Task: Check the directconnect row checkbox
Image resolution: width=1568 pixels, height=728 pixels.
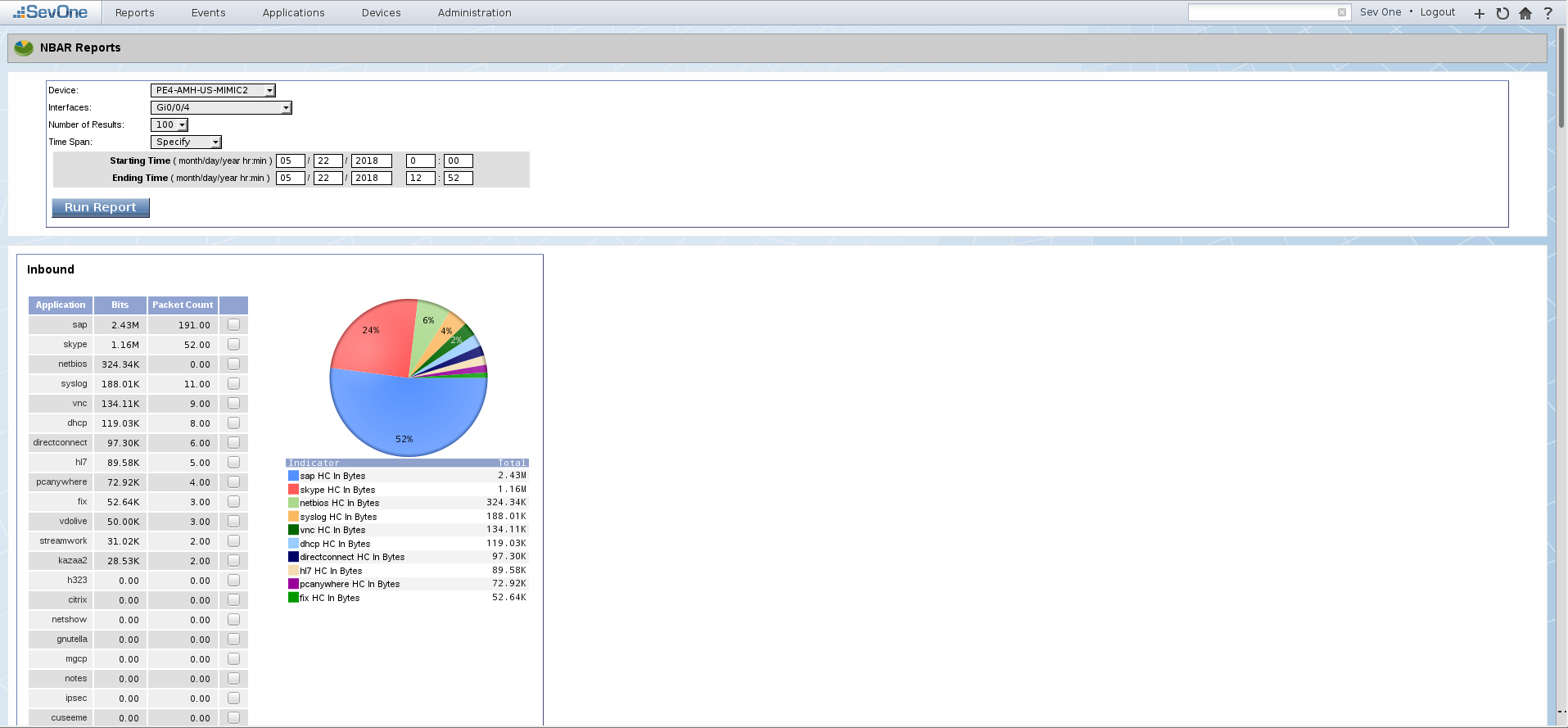Action: coord(233,443)
